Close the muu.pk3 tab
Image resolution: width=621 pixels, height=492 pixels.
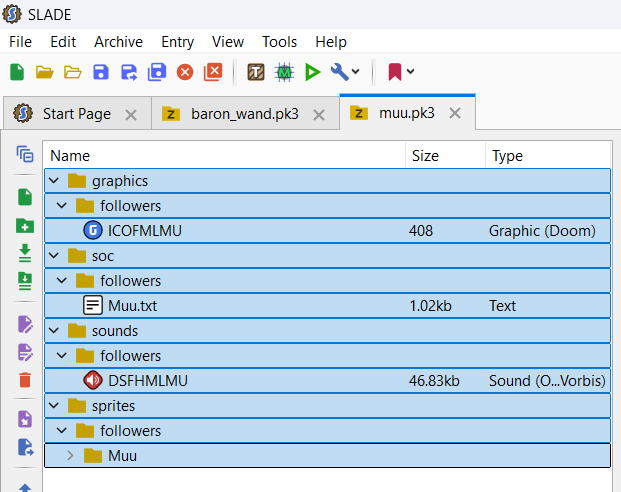(x=455, y=113)
